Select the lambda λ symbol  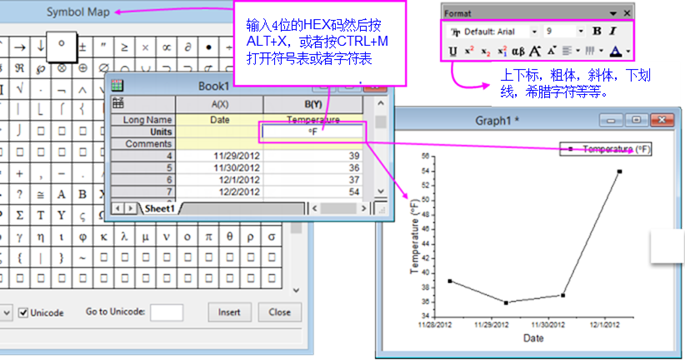point(125,236)
